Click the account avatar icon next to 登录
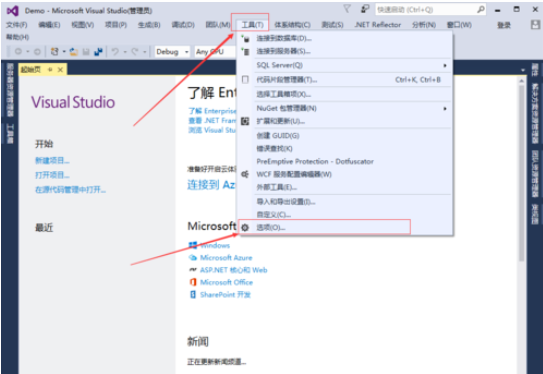The width and height of the screenshot is (543, 374). [x=535, y=25]
